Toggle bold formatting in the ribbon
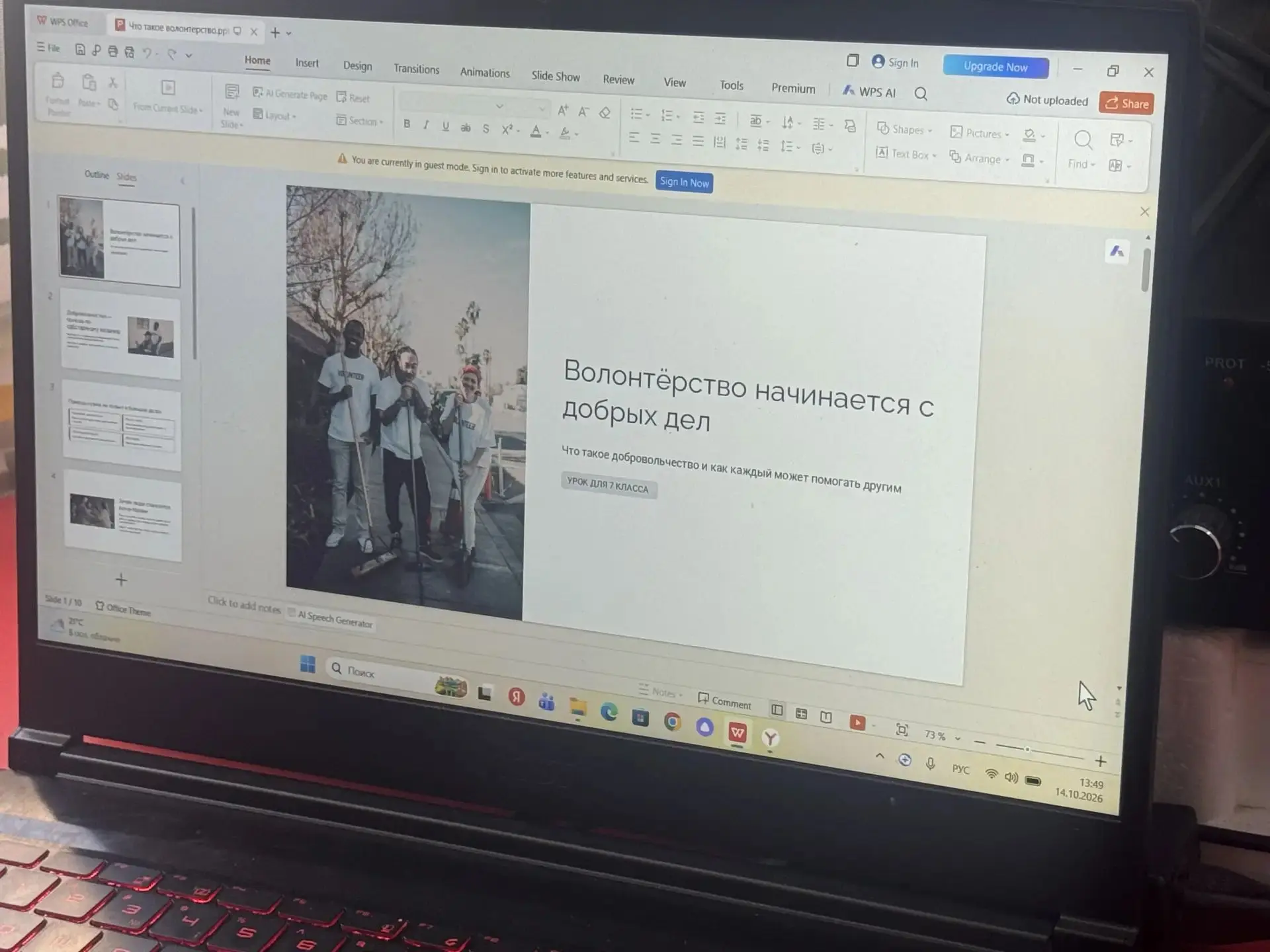Viewport: 1270px width, 952px height. 407,124
